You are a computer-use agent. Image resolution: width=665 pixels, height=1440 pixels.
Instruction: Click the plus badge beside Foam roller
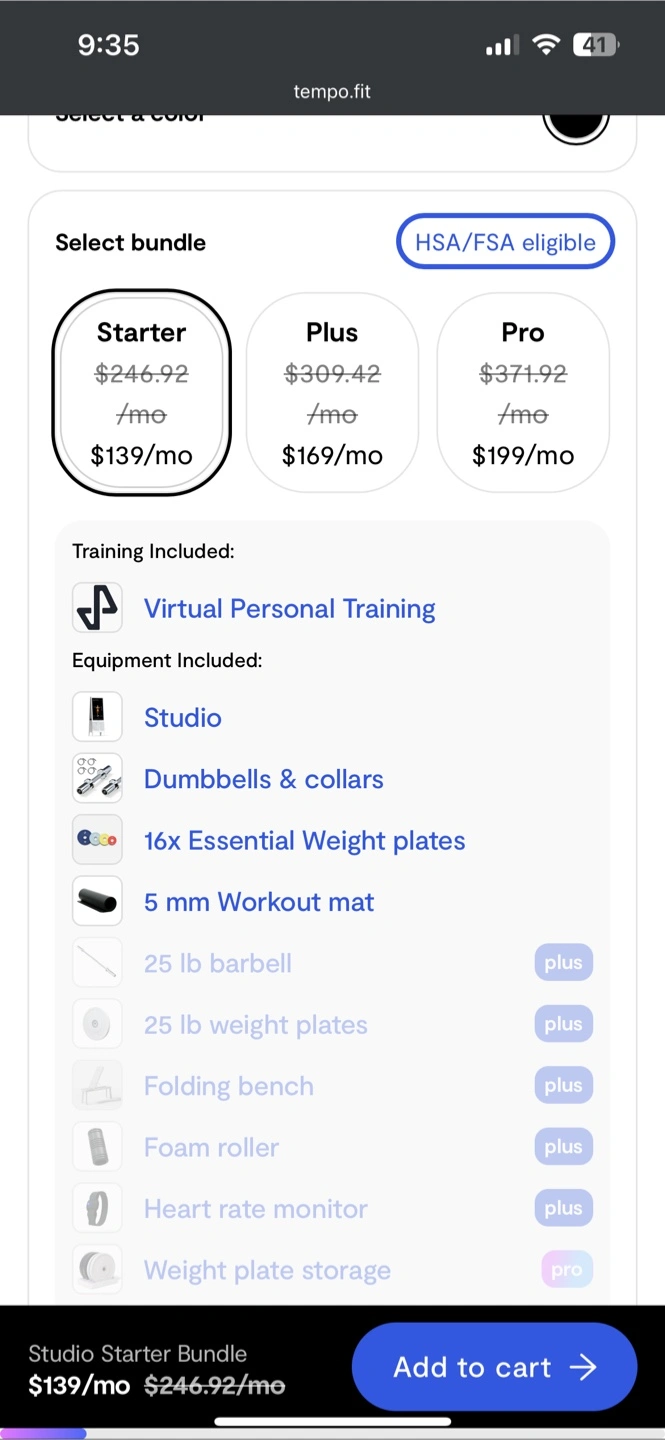(x=563, y=1147)
